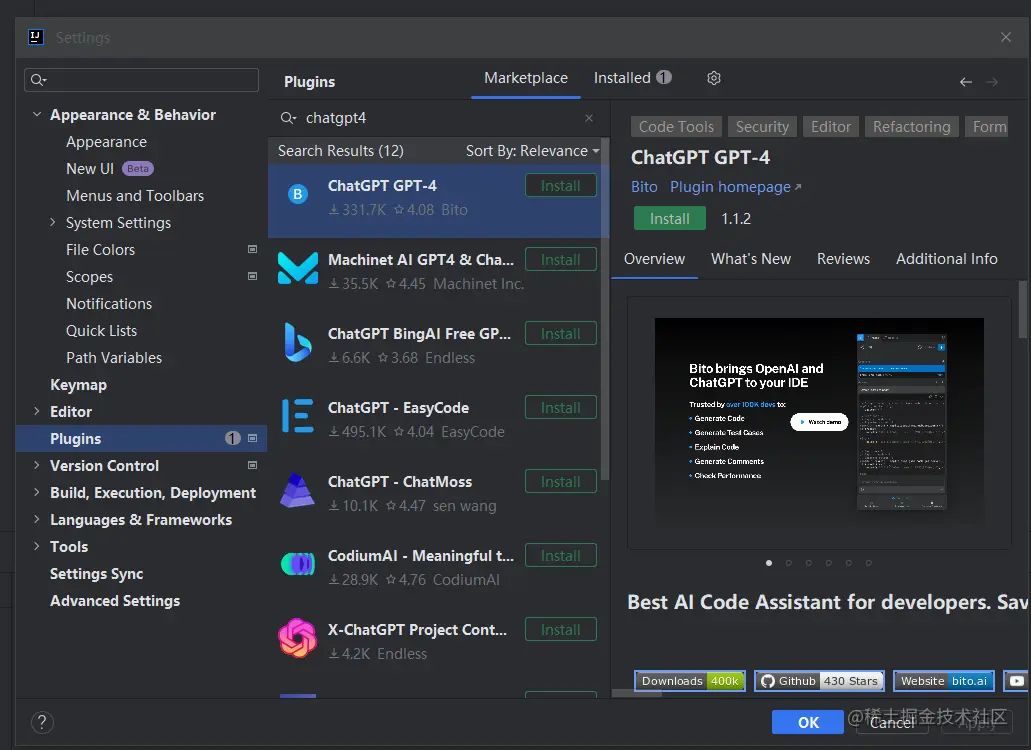Image resolution: width=1031 pixels, height=750 pixels.
Task: Open the Advanced Settings page
Action: 115,601
